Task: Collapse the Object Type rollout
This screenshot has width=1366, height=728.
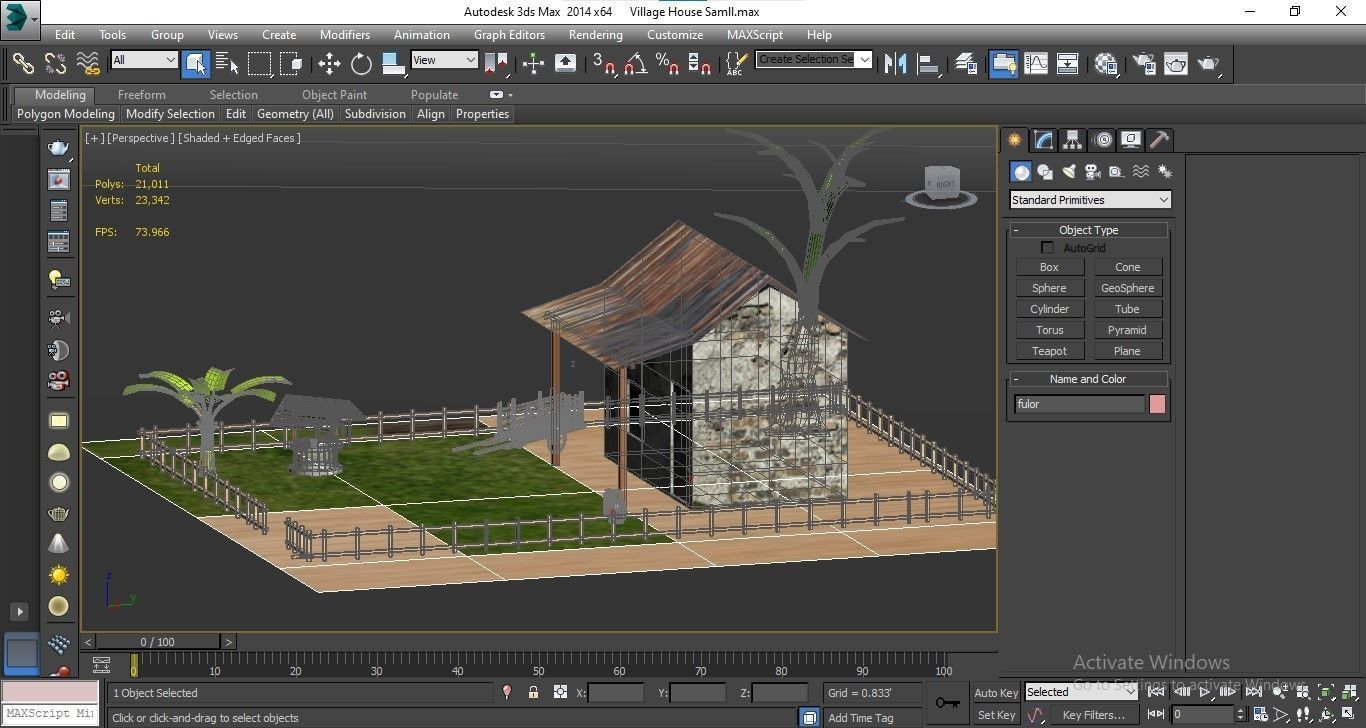Action: pos(1088,230)
